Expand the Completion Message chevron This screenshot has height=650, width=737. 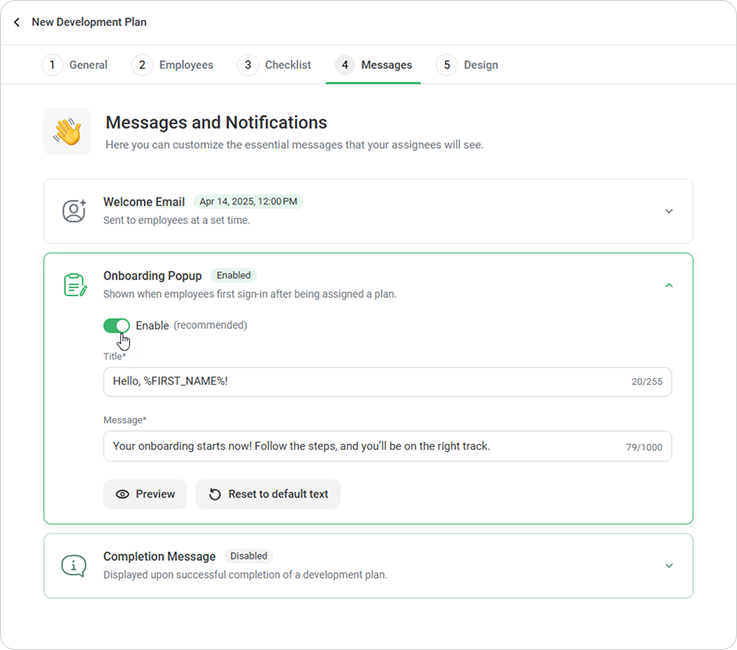669,565
